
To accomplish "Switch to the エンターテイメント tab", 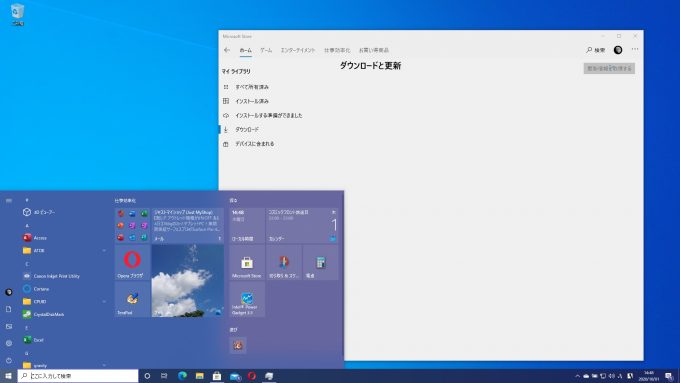I will click(298, 50).
